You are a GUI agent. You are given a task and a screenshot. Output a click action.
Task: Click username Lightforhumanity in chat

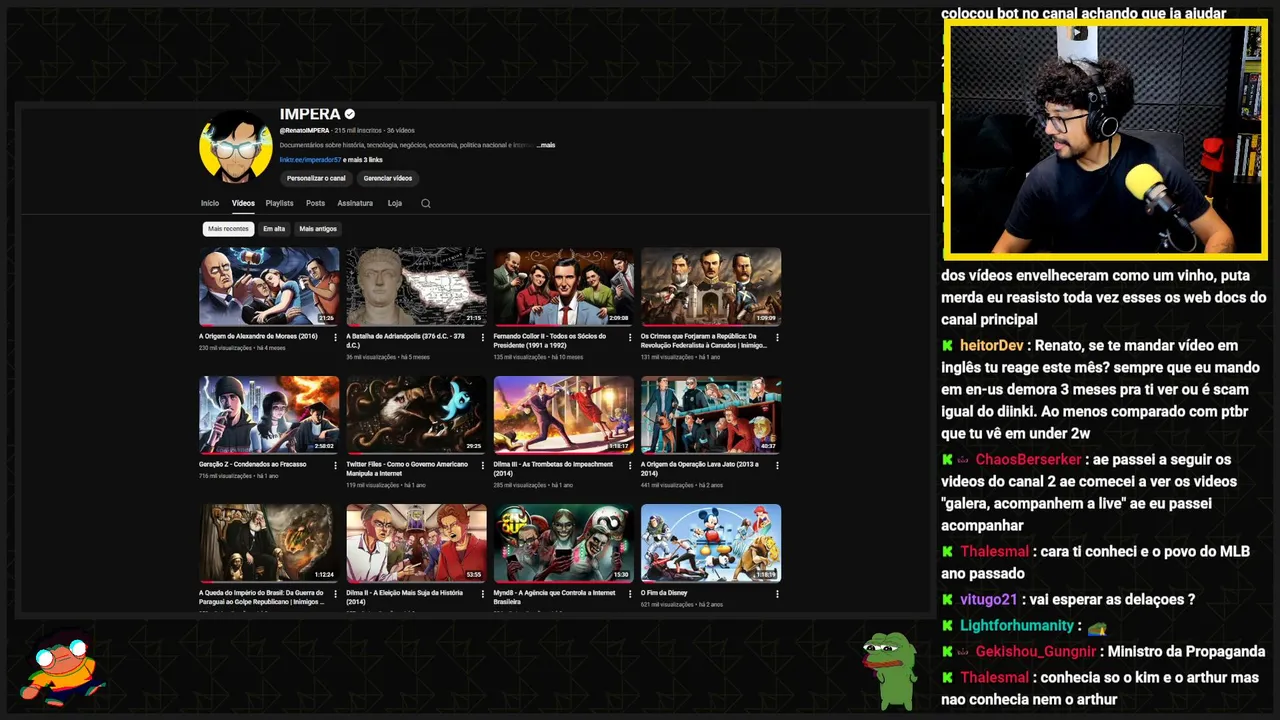click(1017, 626)
